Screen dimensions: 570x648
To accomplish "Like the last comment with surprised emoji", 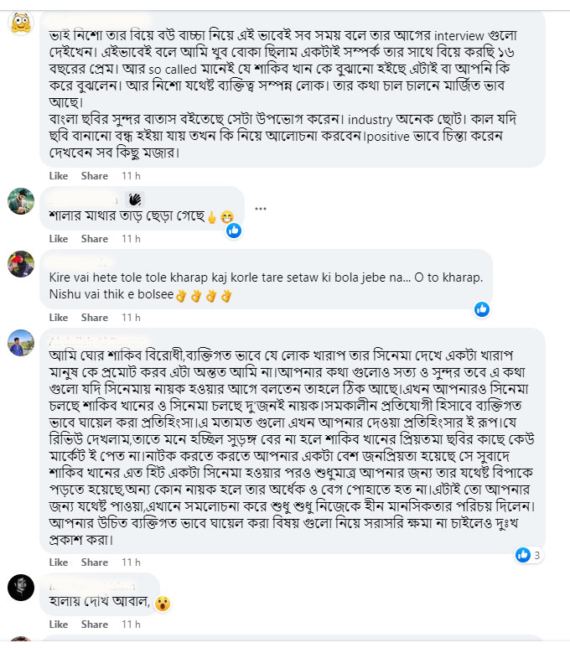I will 58,624.
